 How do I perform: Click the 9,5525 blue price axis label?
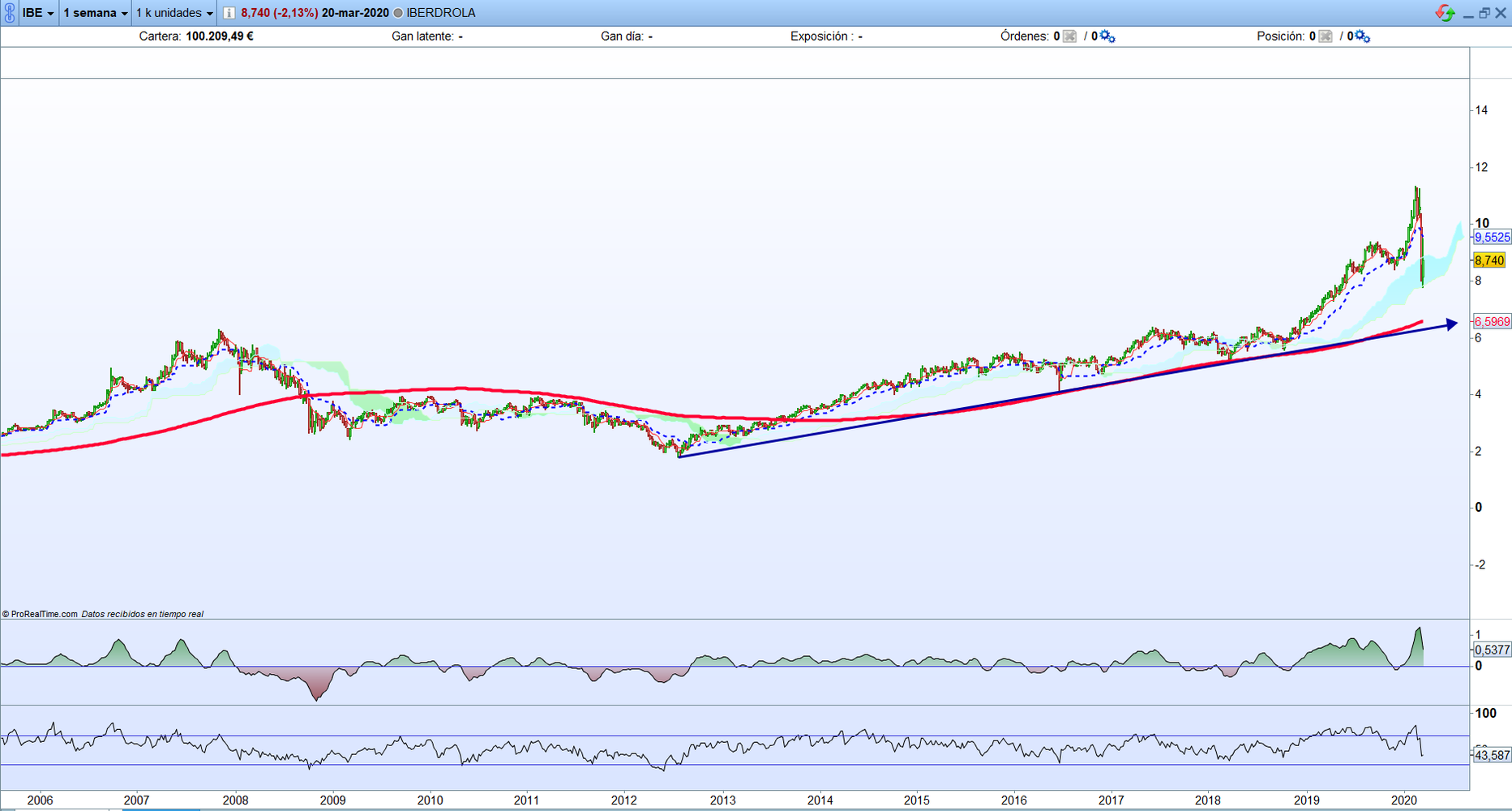point(1492,238)
